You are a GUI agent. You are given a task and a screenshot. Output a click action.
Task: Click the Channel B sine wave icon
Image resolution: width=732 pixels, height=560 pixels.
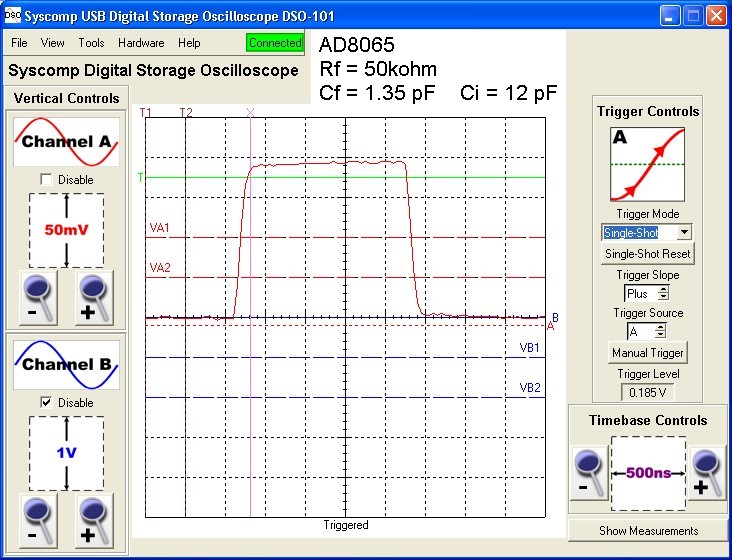pyautogui.click(x=66, y=365)
